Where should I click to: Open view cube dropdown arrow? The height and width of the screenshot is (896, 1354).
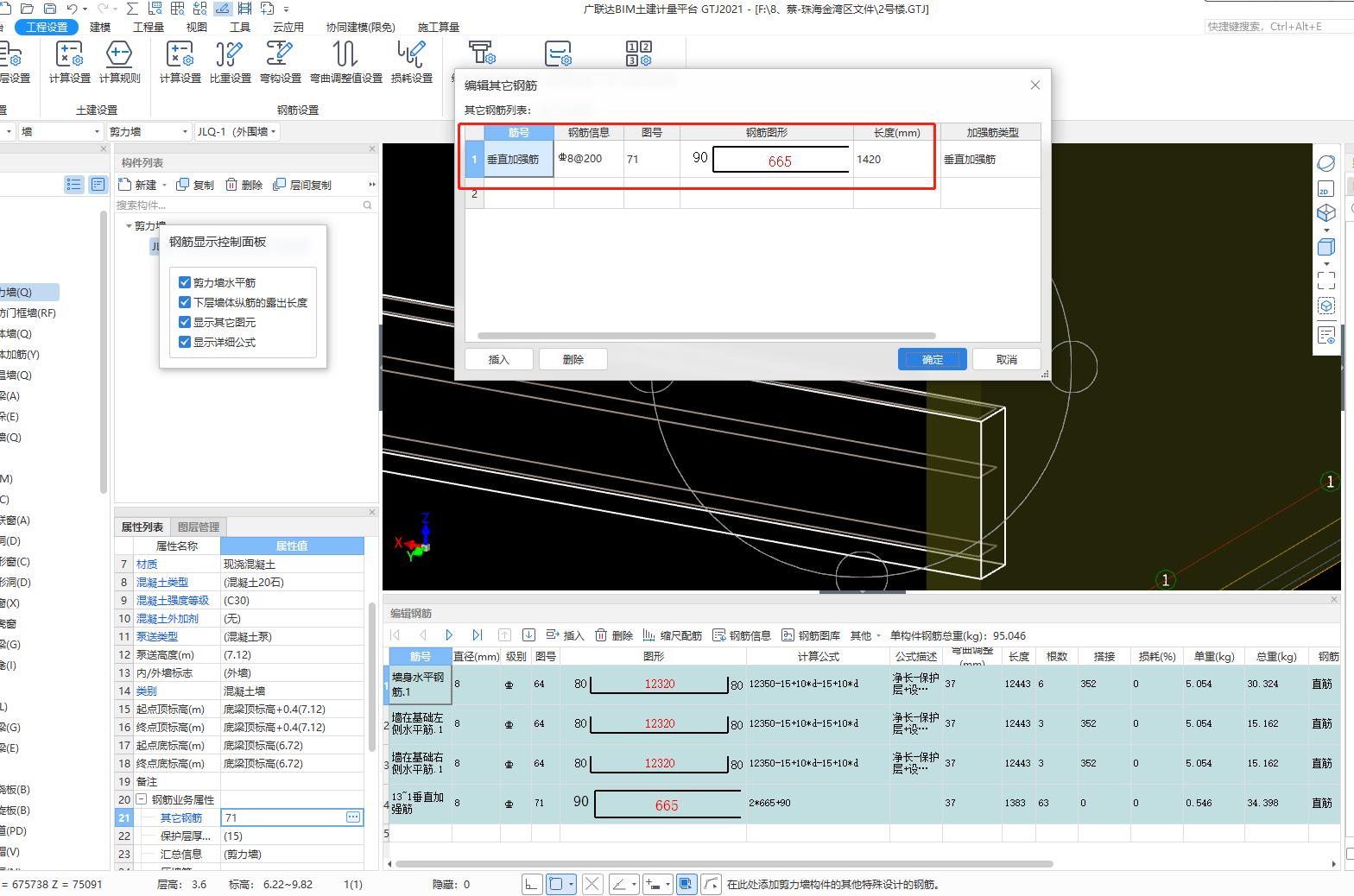(x=1326, y=230)
